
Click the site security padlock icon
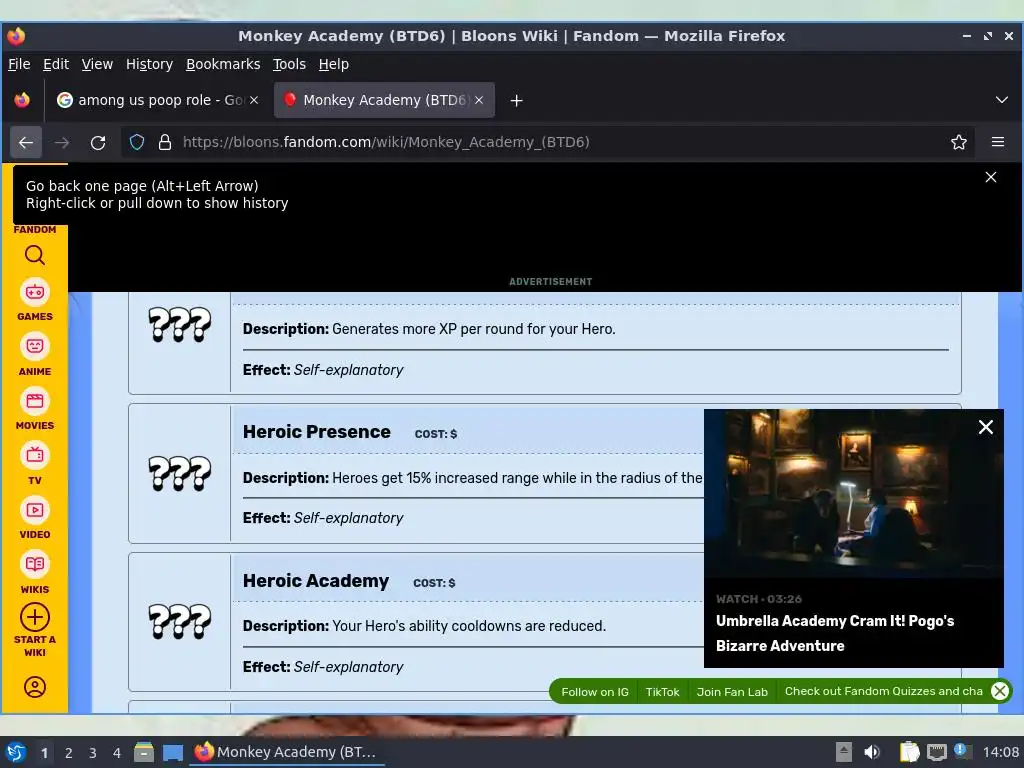click(165, 142)
